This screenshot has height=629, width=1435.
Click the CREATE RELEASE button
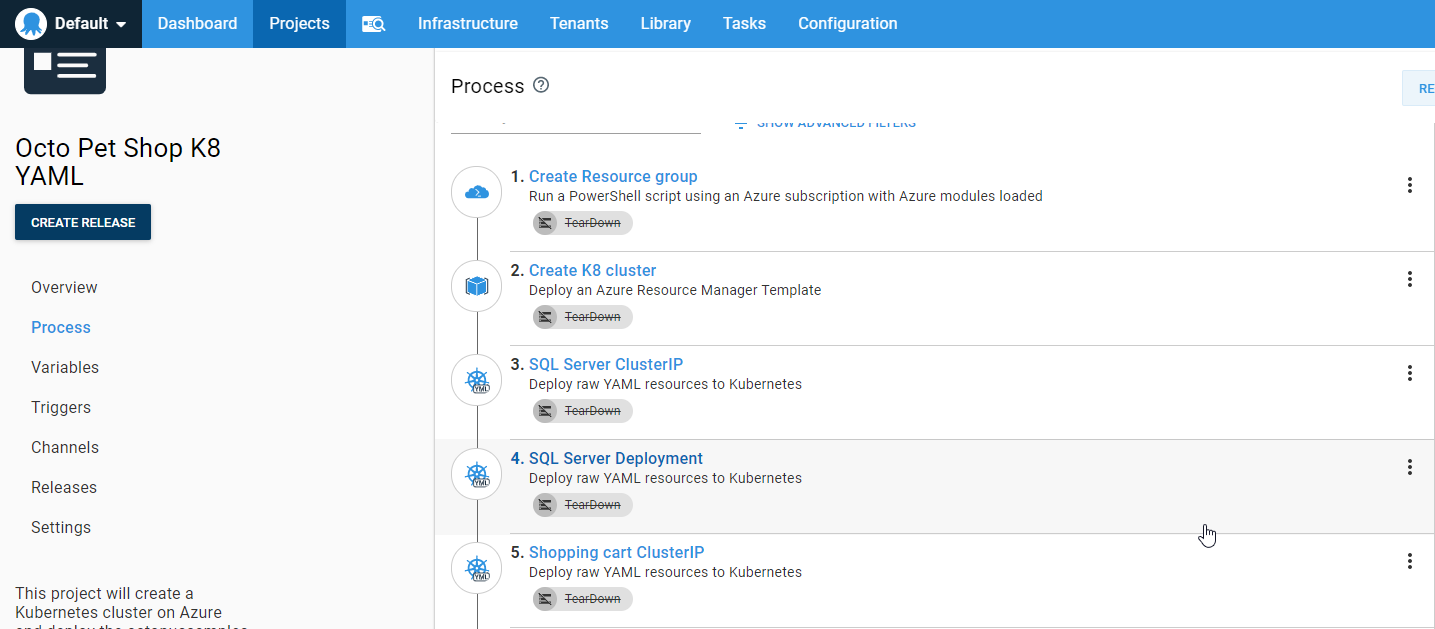pos(83,222)
